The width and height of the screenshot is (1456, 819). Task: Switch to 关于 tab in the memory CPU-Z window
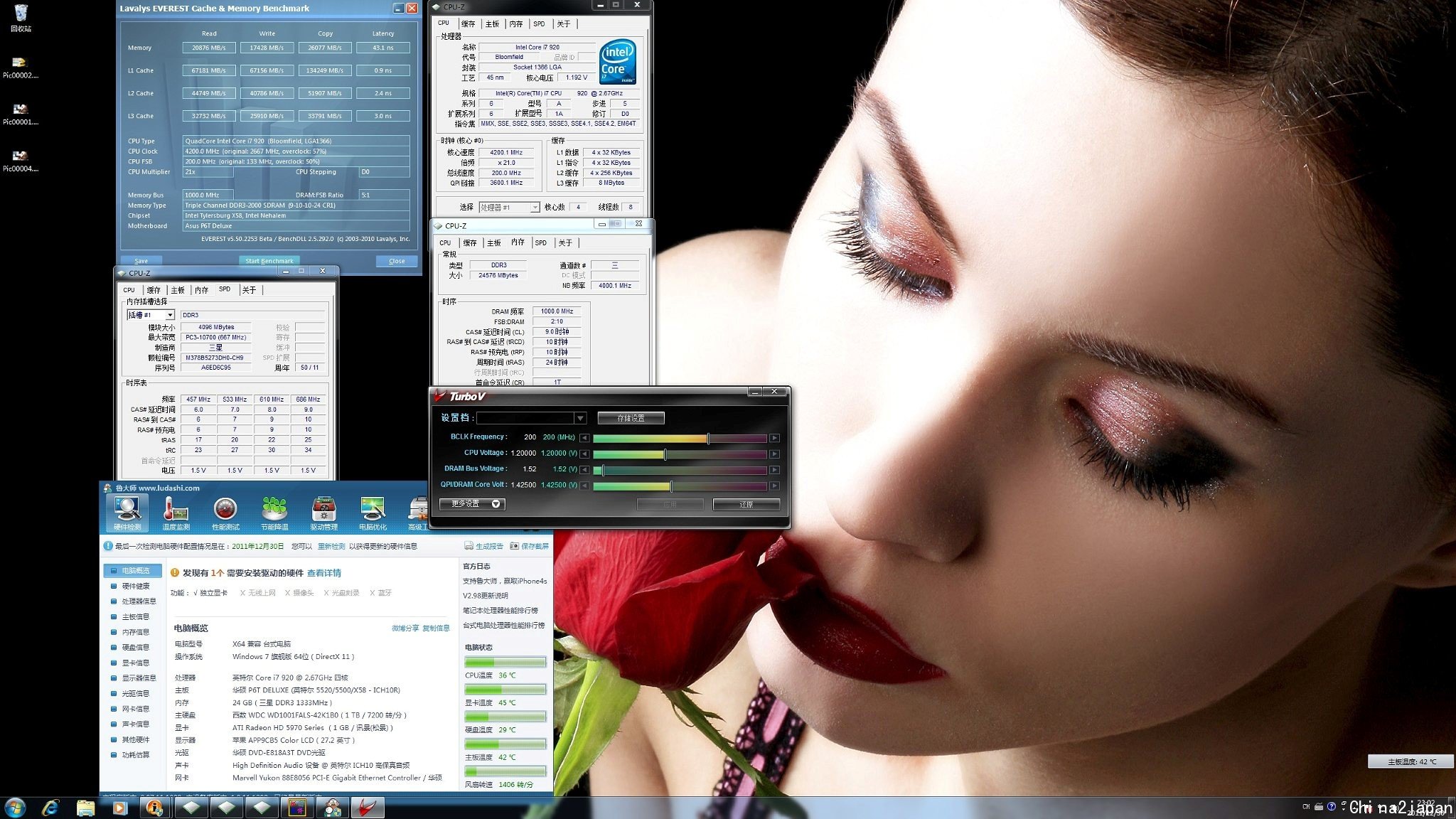[564, 242]
